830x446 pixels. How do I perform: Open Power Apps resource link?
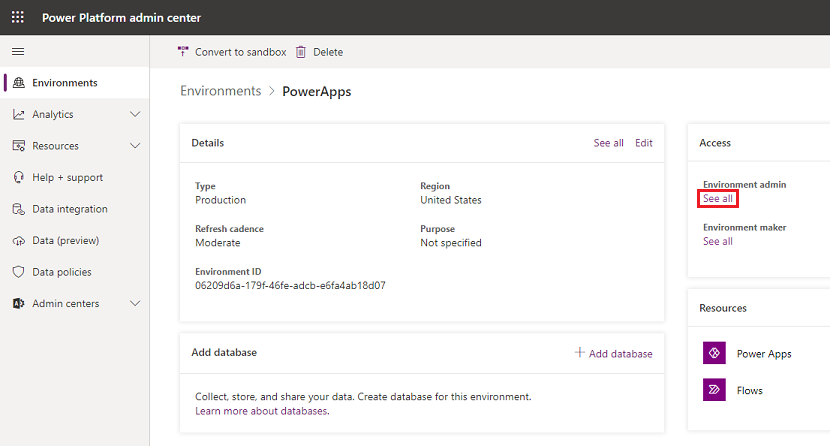pos(764,353)
